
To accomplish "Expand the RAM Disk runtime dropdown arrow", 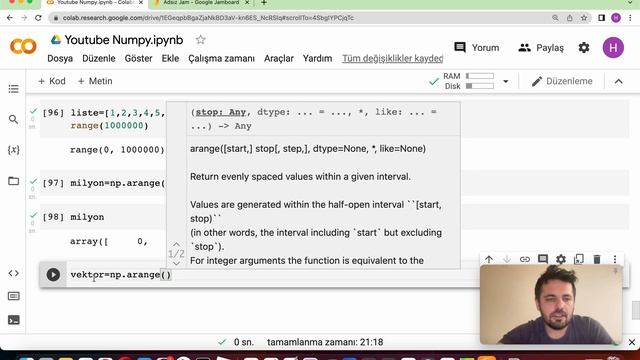I will (x=506, y=81).
